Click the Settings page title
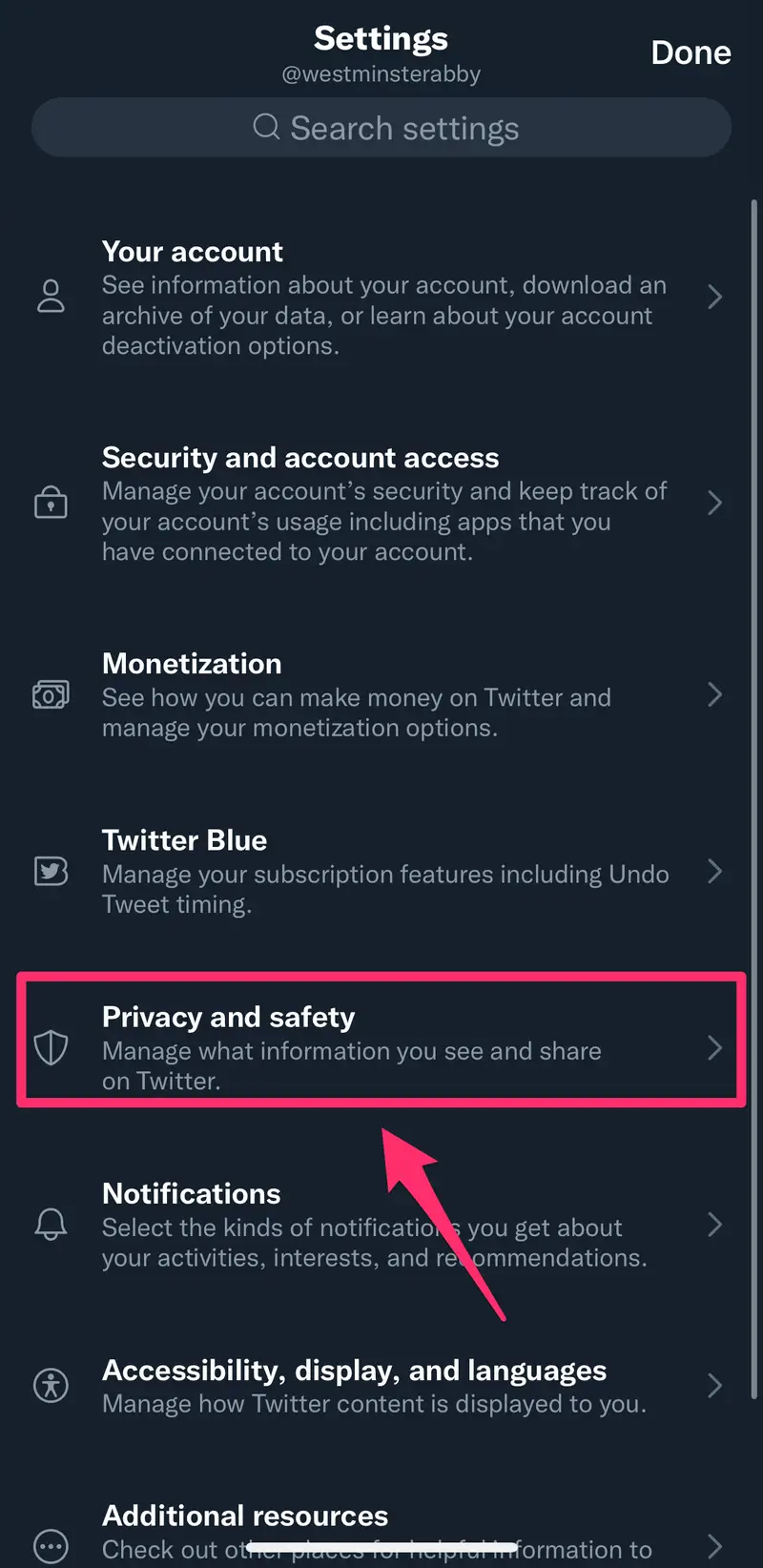 [381, 38]
